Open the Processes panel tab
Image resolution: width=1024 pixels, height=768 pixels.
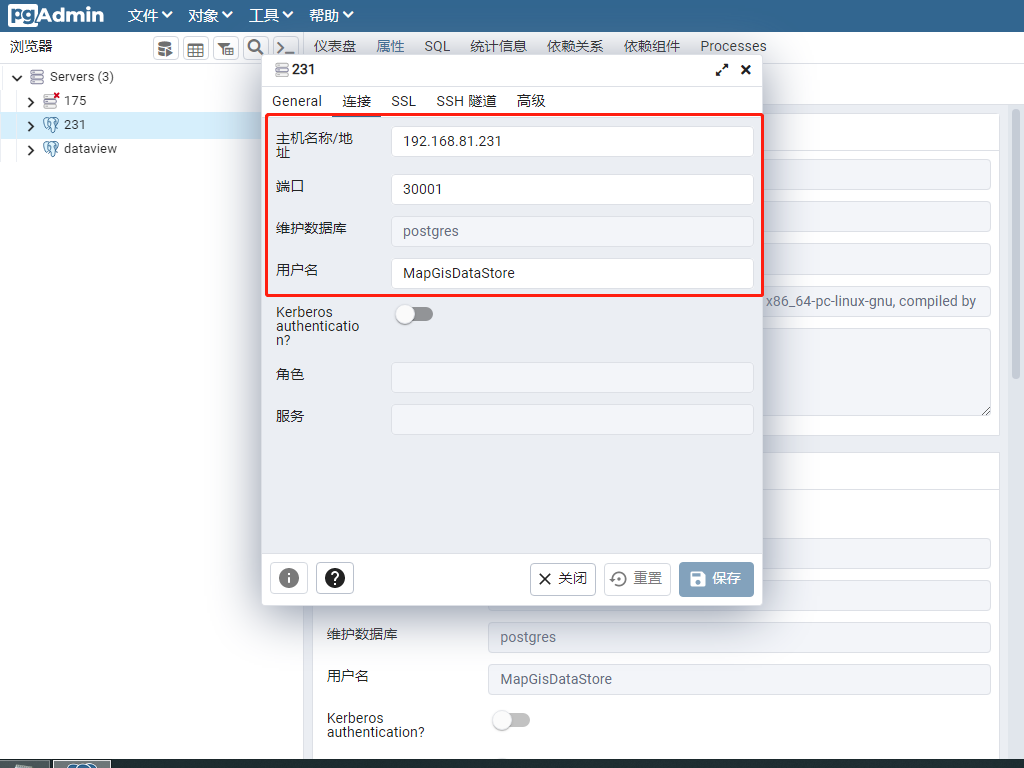(733, 46)
